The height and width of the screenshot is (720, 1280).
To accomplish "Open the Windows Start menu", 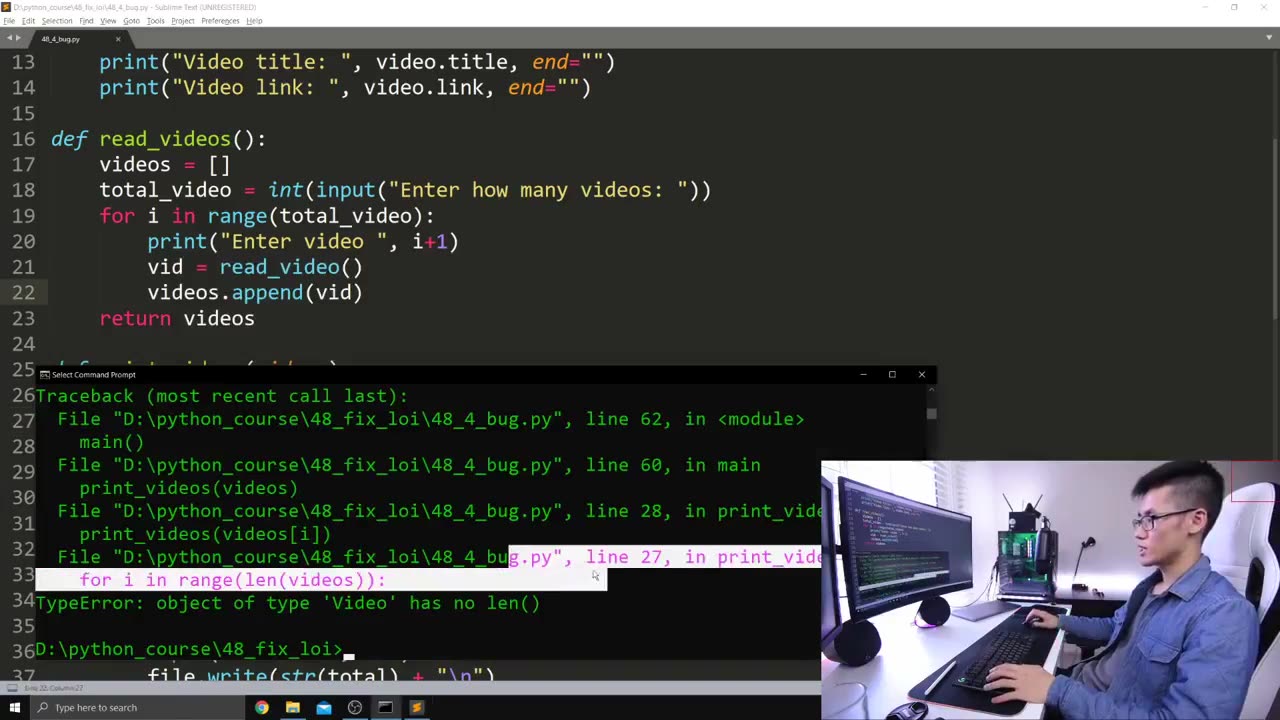I will pyautogui.click(x=15, y=707).
